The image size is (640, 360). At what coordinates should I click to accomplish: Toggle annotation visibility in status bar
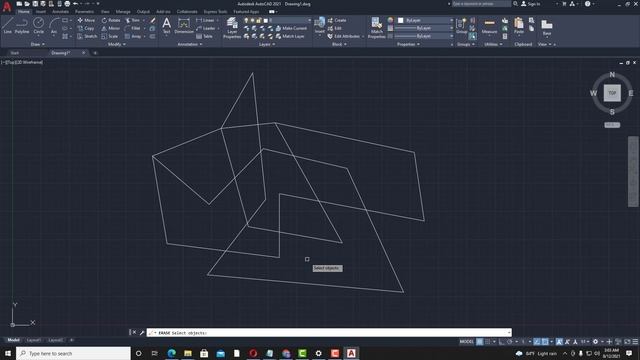pos(559,342)
